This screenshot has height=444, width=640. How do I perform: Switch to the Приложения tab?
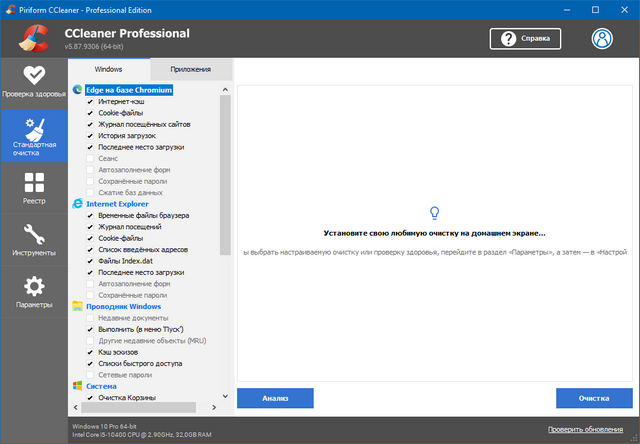coord(191,70)
